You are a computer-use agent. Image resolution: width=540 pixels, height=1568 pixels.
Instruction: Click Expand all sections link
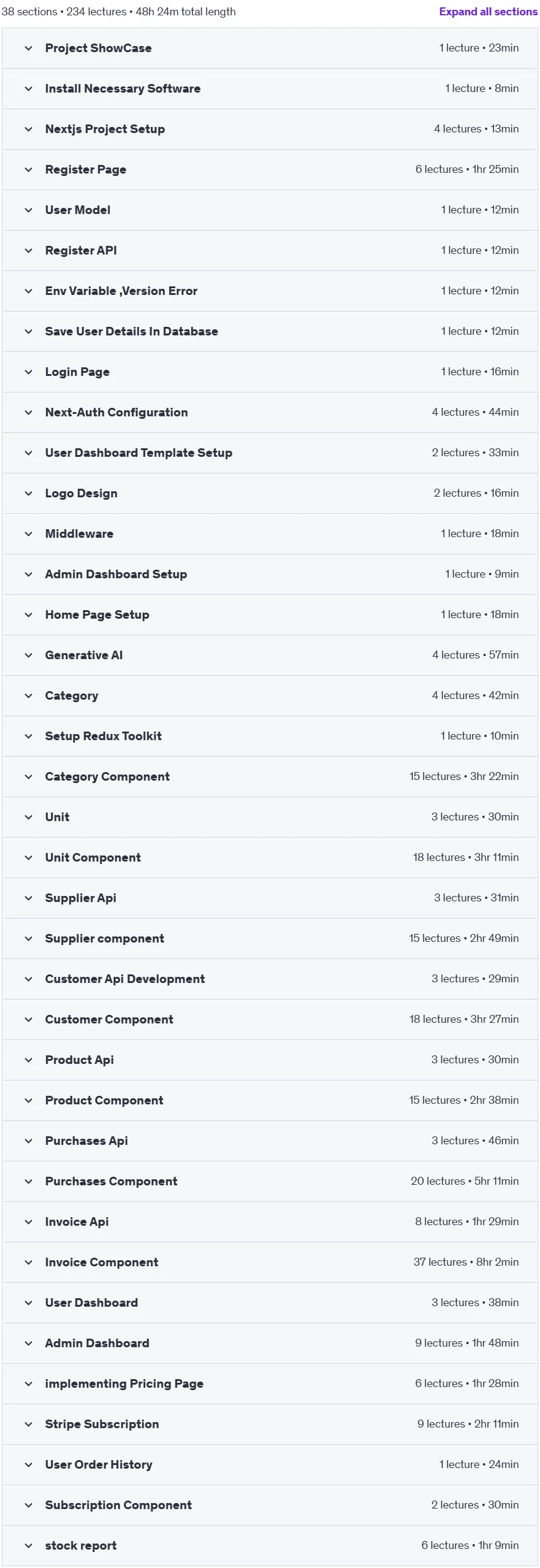[488, 12]
